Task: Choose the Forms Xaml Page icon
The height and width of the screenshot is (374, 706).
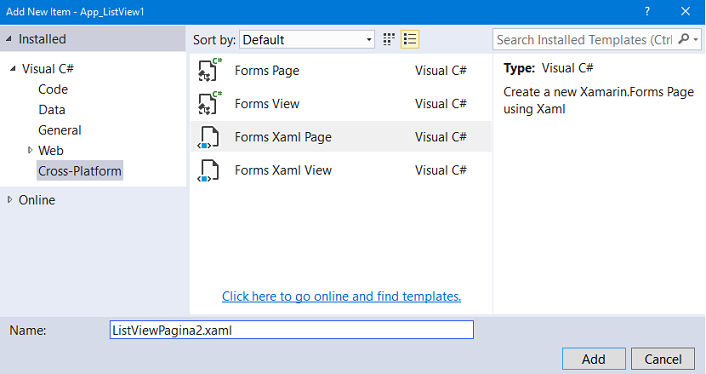Action: pyautogui.click(x=208, y=137)
